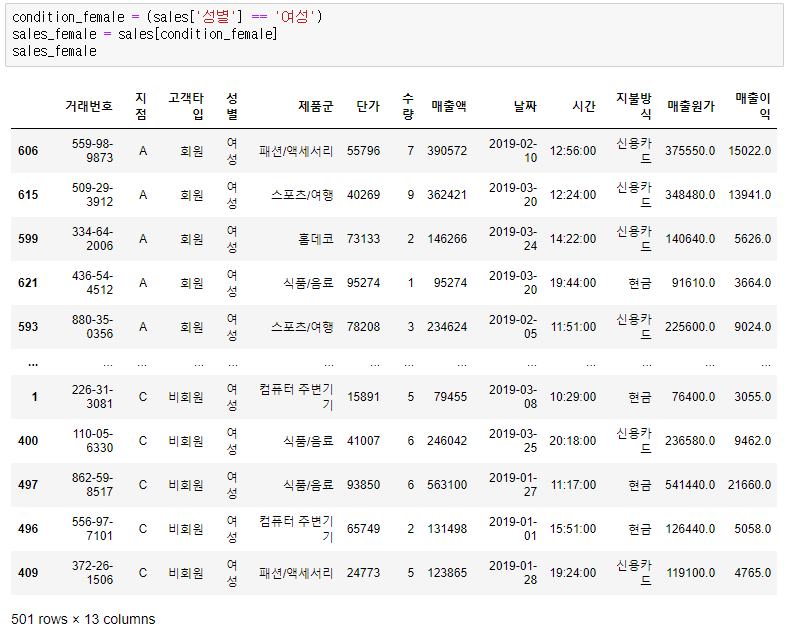The width and height of the screenshot is (787, 630).
Task: Click sales amount 123865
Action: (447, 573)
